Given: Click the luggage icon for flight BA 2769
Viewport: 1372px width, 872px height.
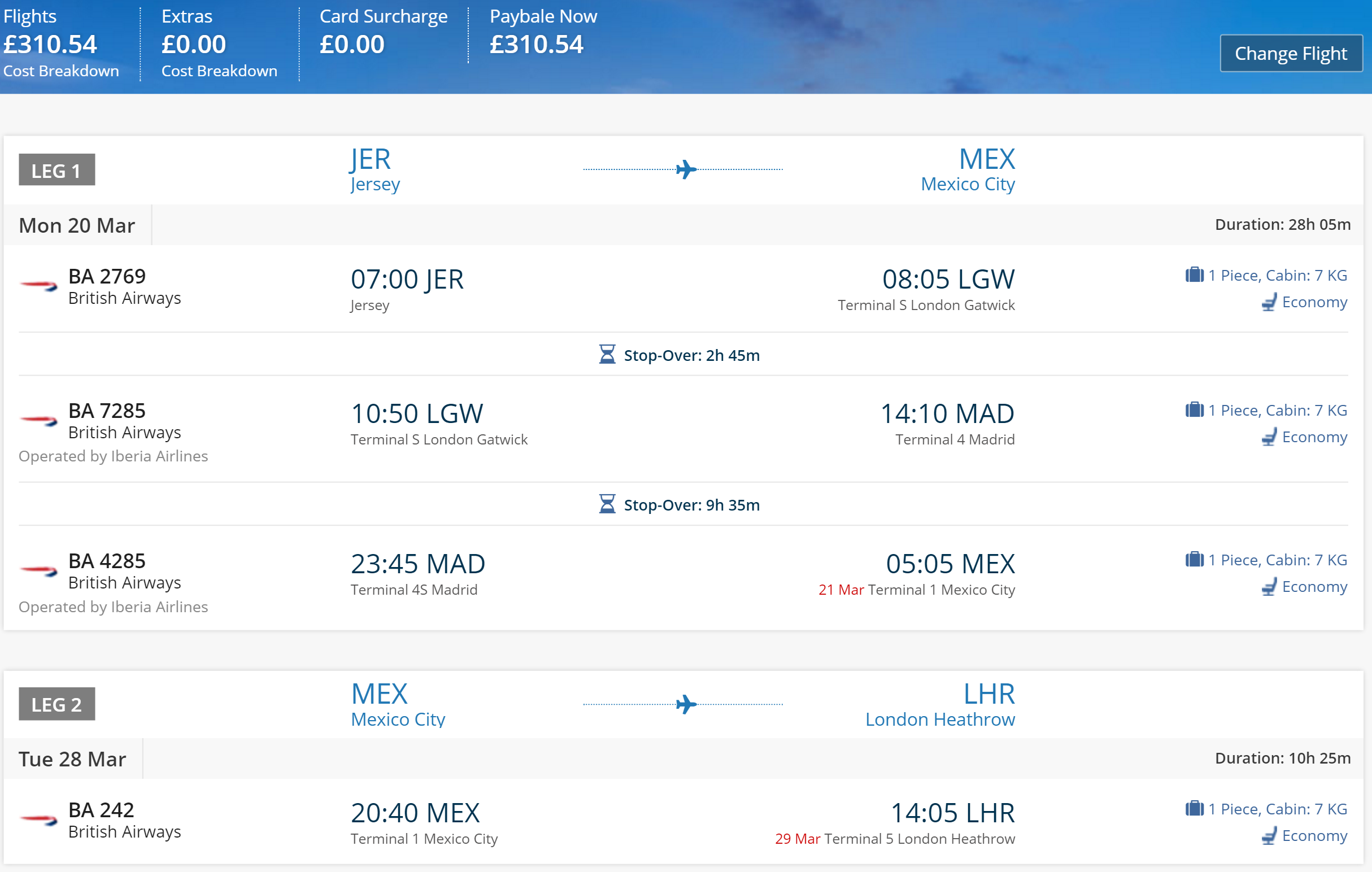Looking at the screenshot, I should (x=1194, y=275).
